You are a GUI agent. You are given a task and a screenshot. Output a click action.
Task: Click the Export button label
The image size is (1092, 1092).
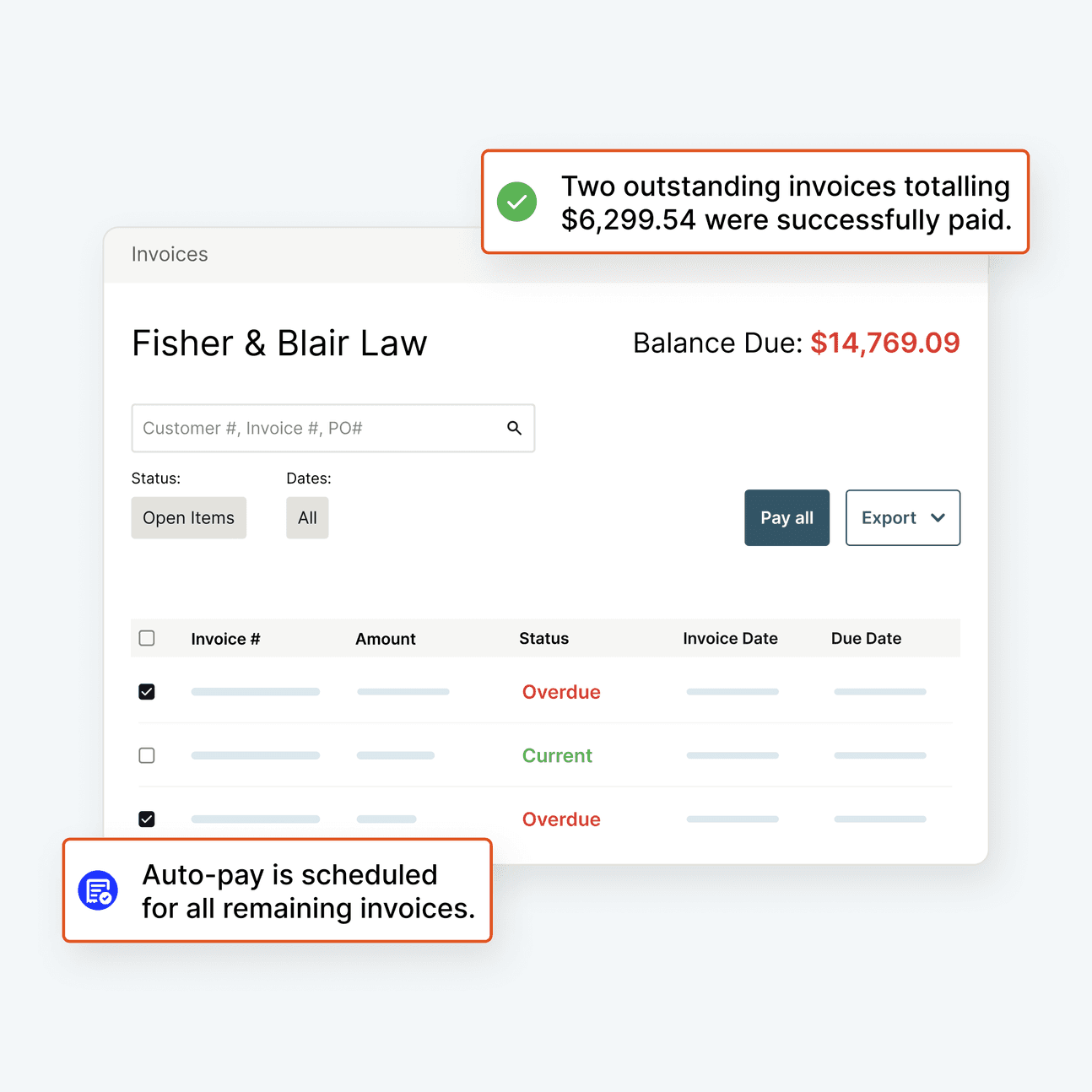coord(889,518)
